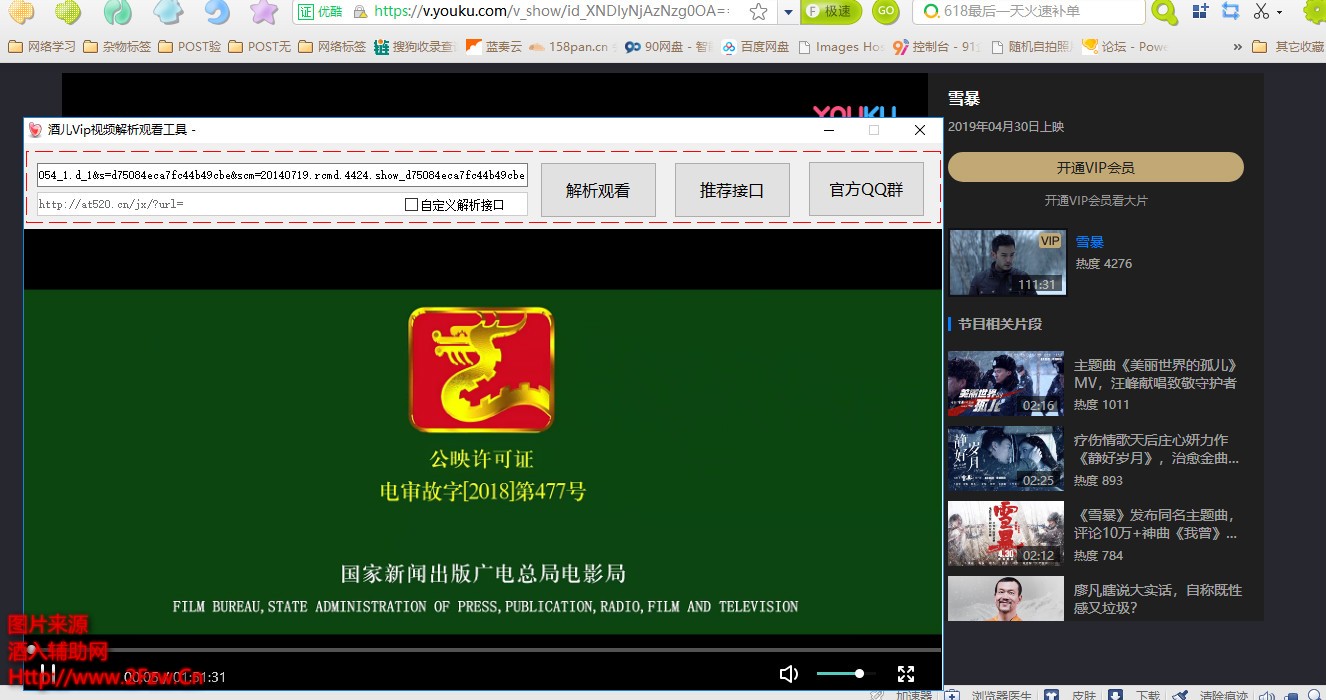
Task: Click the custom parse interface URL field
Action: pyautogui.click(x=217, y=204)
